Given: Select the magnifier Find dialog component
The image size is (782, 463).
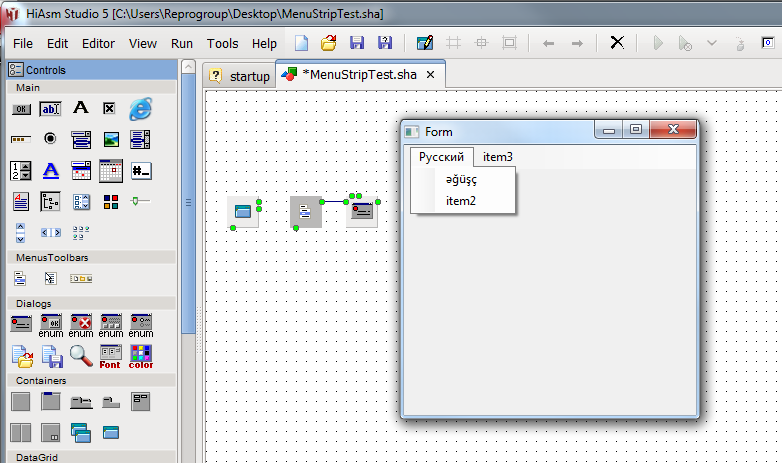Looking at the screenshot, I should tap(80, 353).
